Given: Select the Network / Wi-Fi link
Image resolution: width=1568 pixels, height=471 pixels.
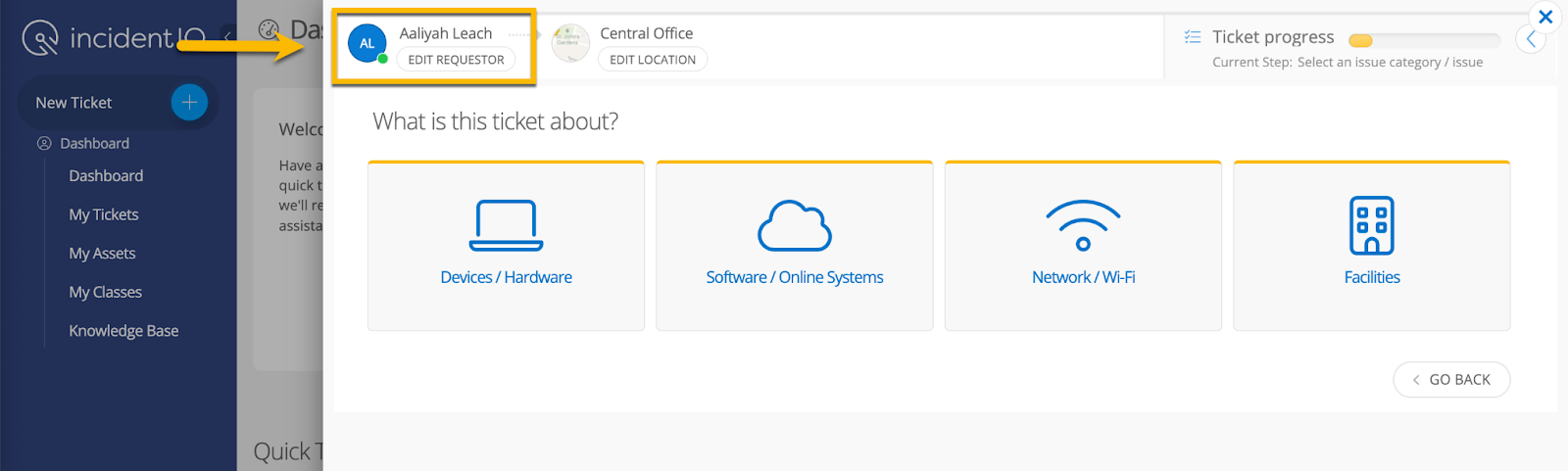Looking at the screenshot, I should 1083,277.
